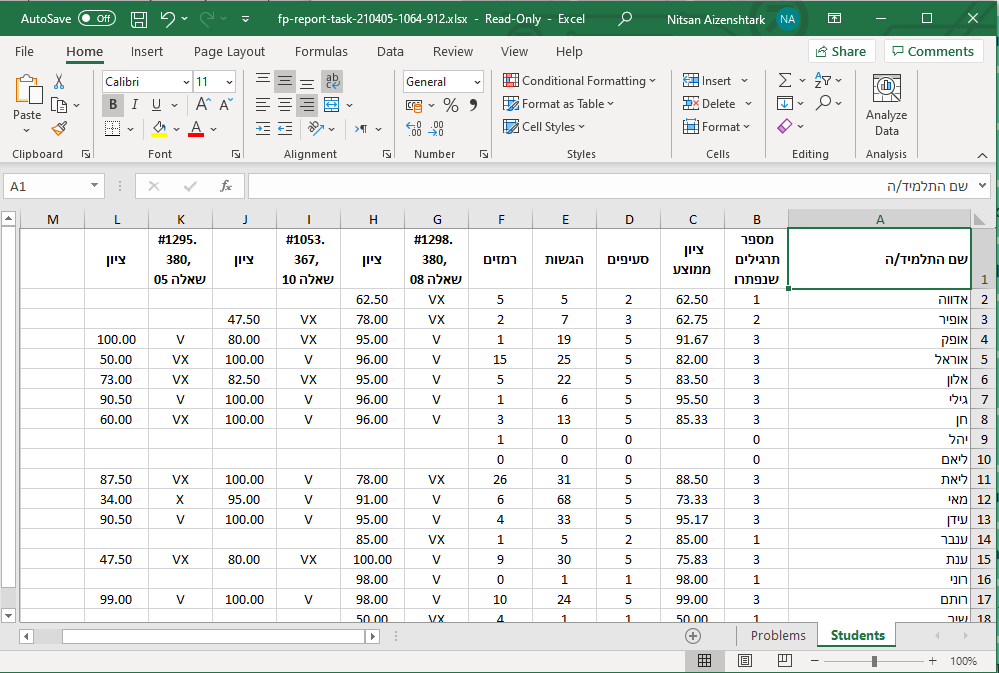
Task: Click the Merge & Center icon
Action: point(332,105)
